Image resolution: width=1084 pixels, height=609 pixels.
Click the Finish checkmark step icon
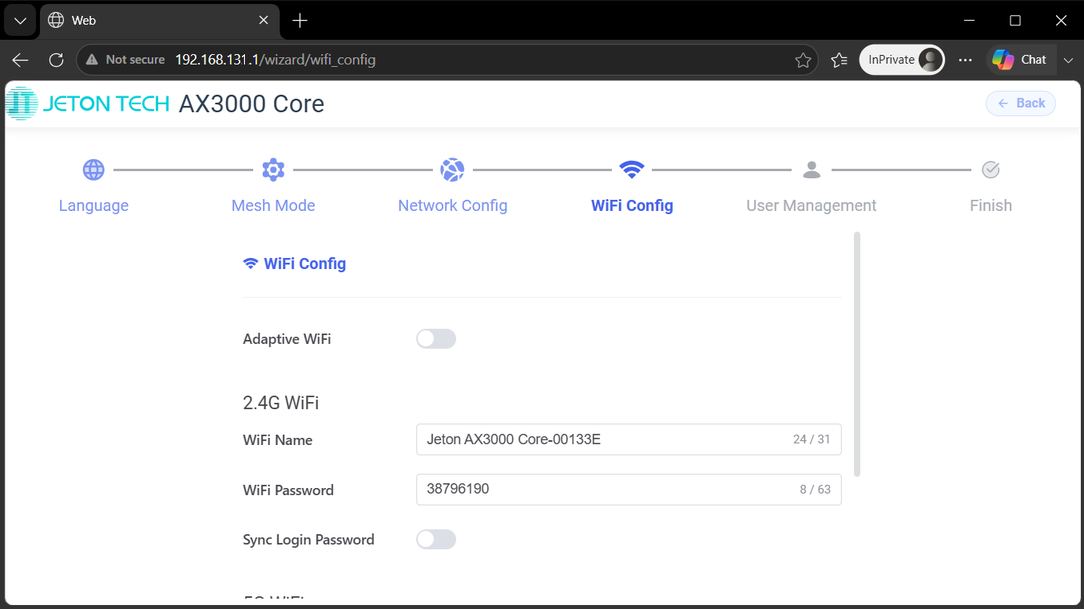(991, 169)
